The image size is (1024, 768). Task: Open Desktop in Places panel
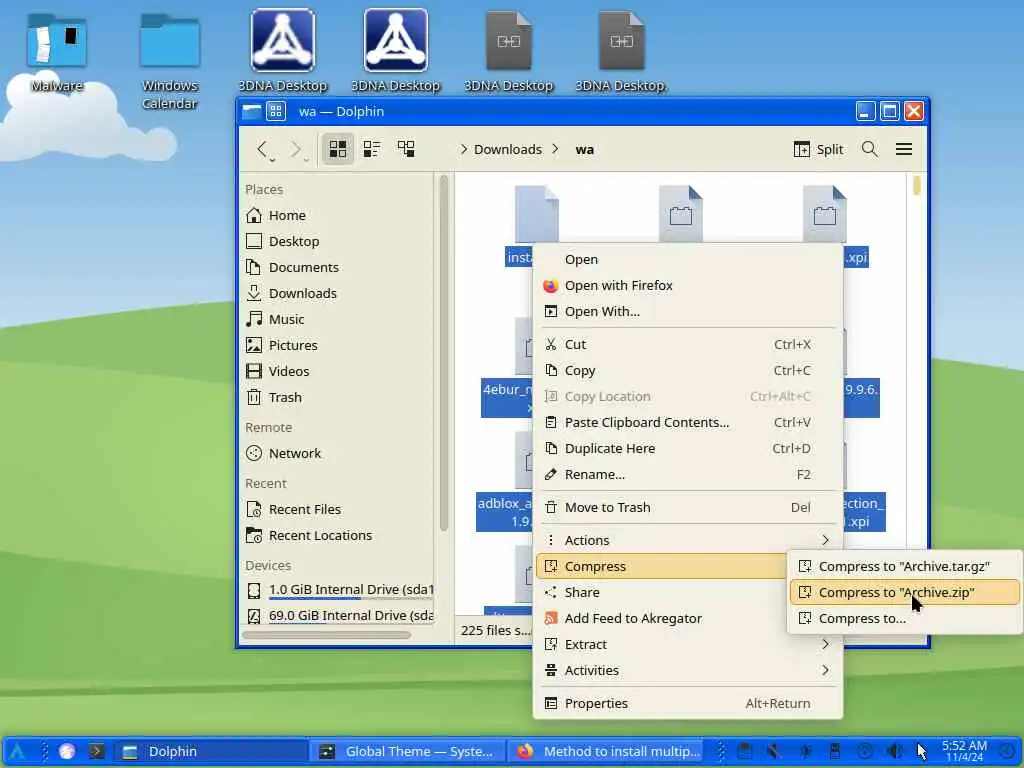pyautogui.click(x=337, y=242)
